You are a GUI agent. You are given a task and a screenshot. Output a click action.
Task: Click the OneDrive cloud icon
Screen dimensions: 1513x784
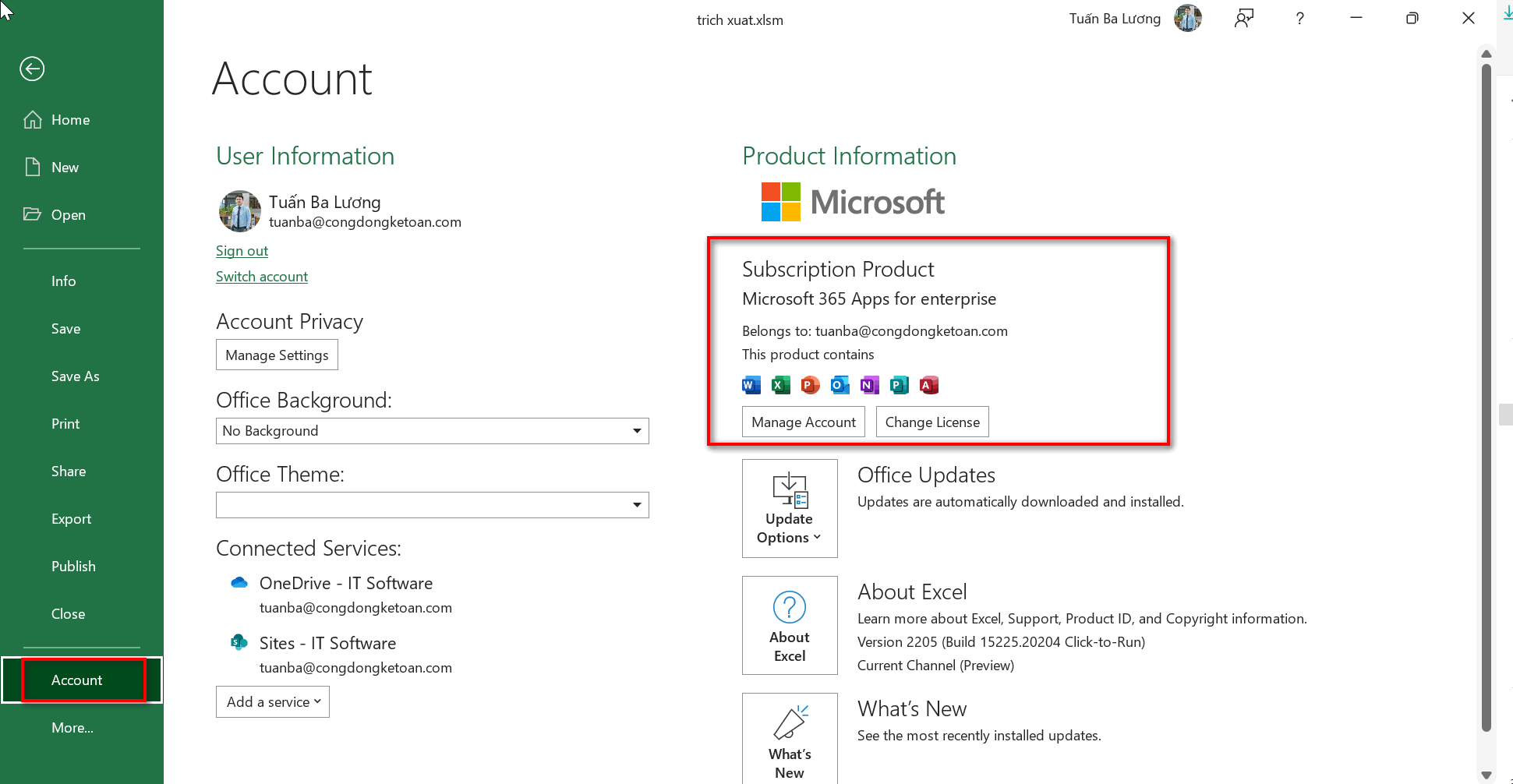[239, 583]
